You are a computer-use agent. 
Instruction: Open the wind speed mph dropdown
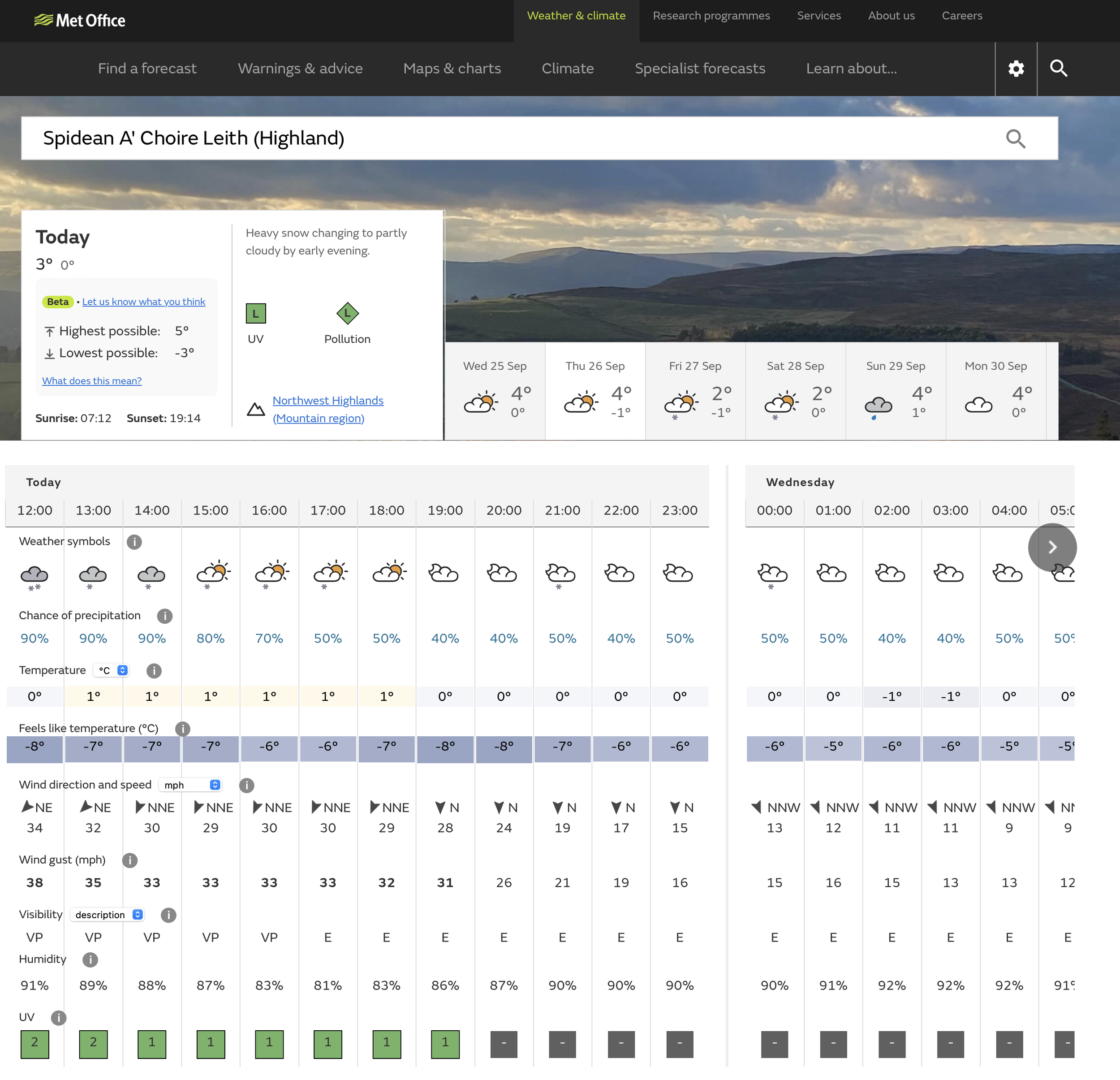coord(191,785)
